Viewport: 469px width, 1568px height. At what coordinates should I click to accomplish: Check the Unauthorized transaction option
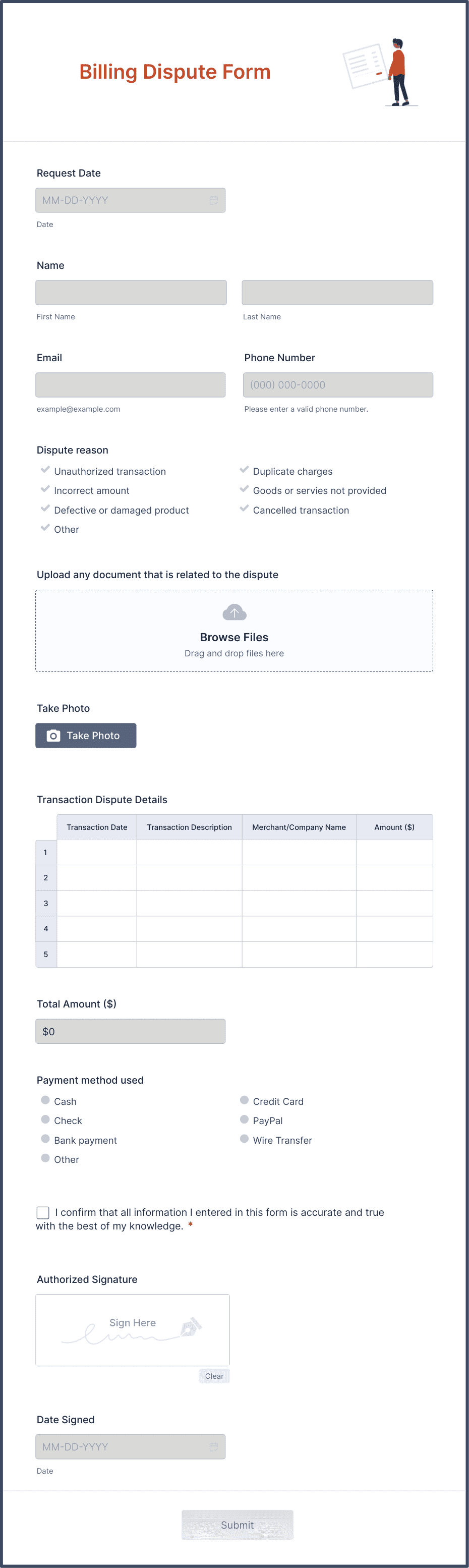coord(45,470)
